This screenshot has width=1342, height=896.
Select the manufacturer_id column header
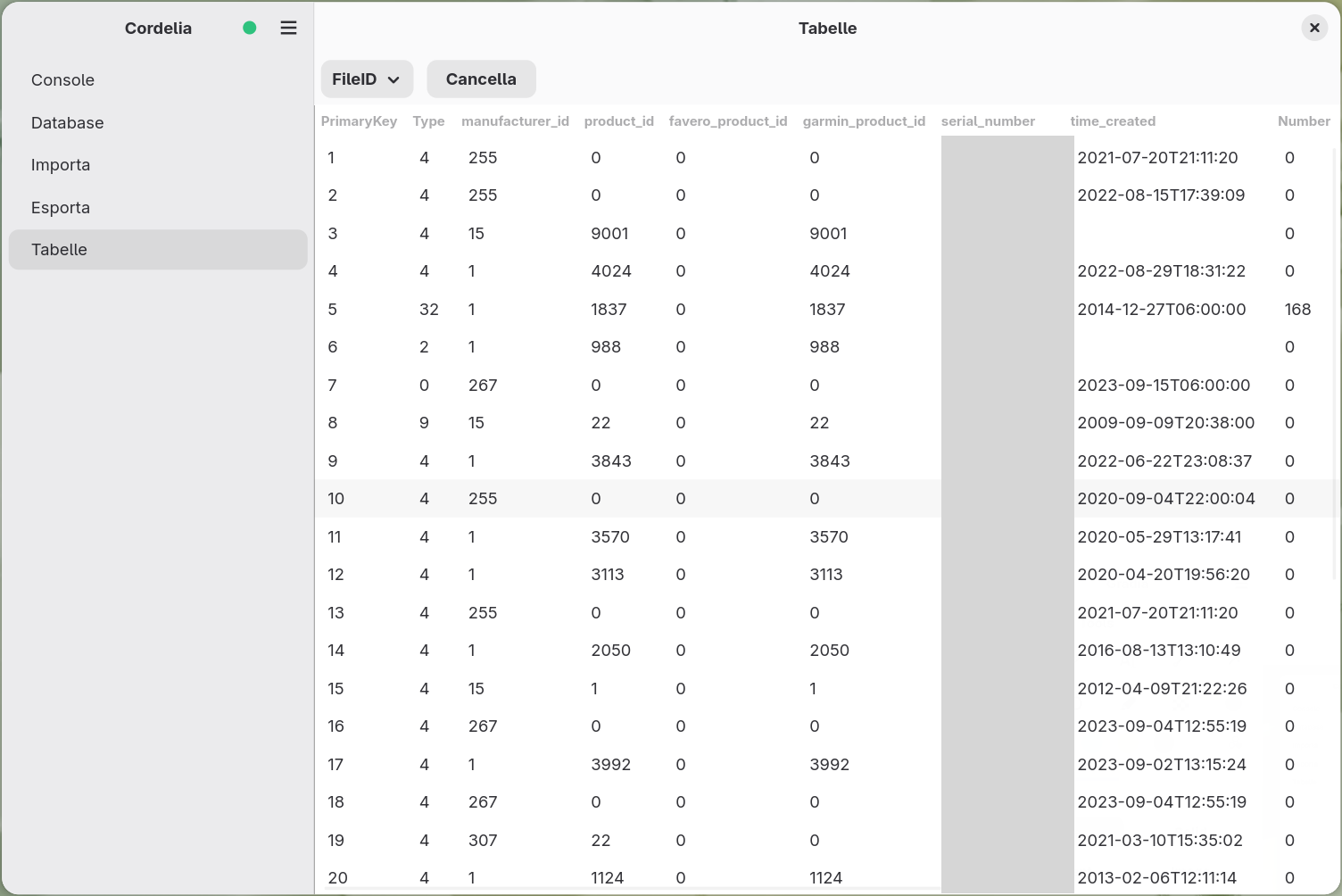[x=515, y=121]
